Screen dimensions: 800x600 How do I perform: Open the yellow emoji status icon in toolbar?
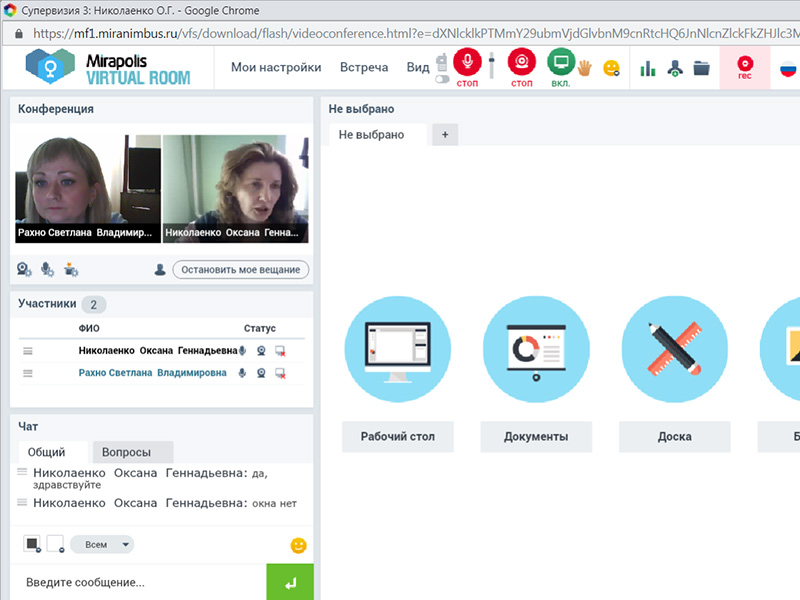611,68
